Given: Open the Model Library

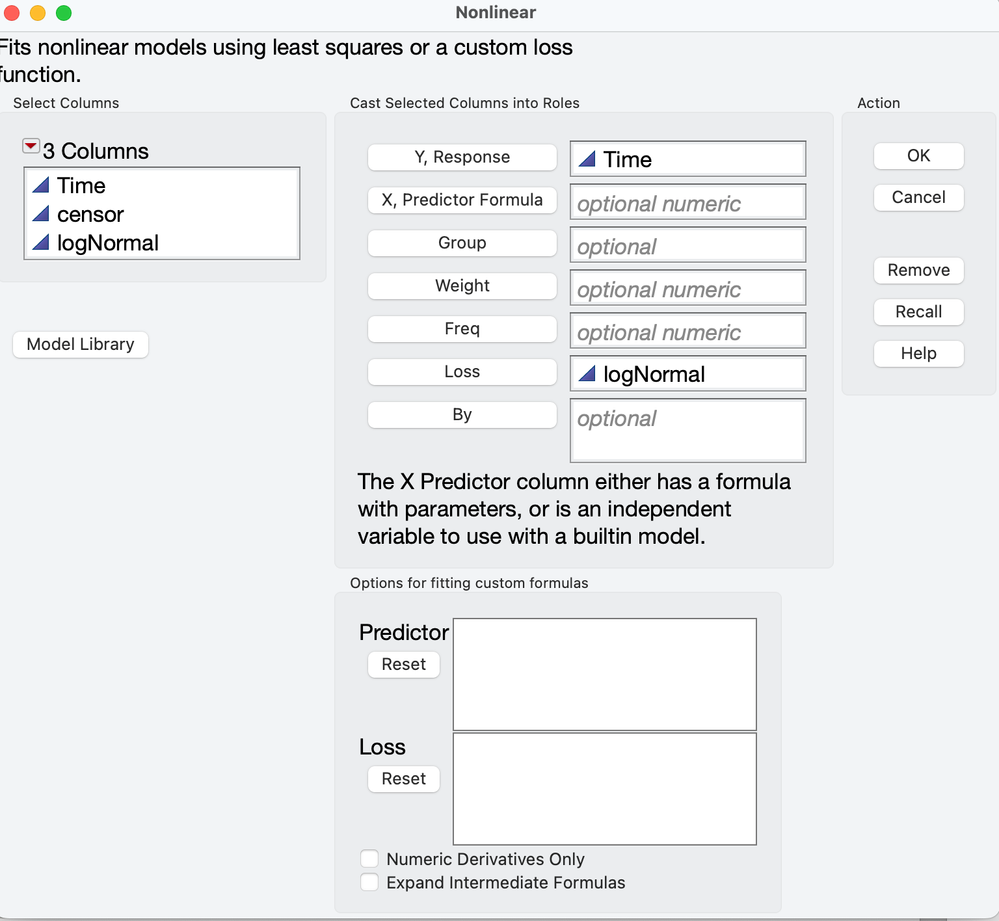Looking at the screenshot, I should click(x=80, y=344).
